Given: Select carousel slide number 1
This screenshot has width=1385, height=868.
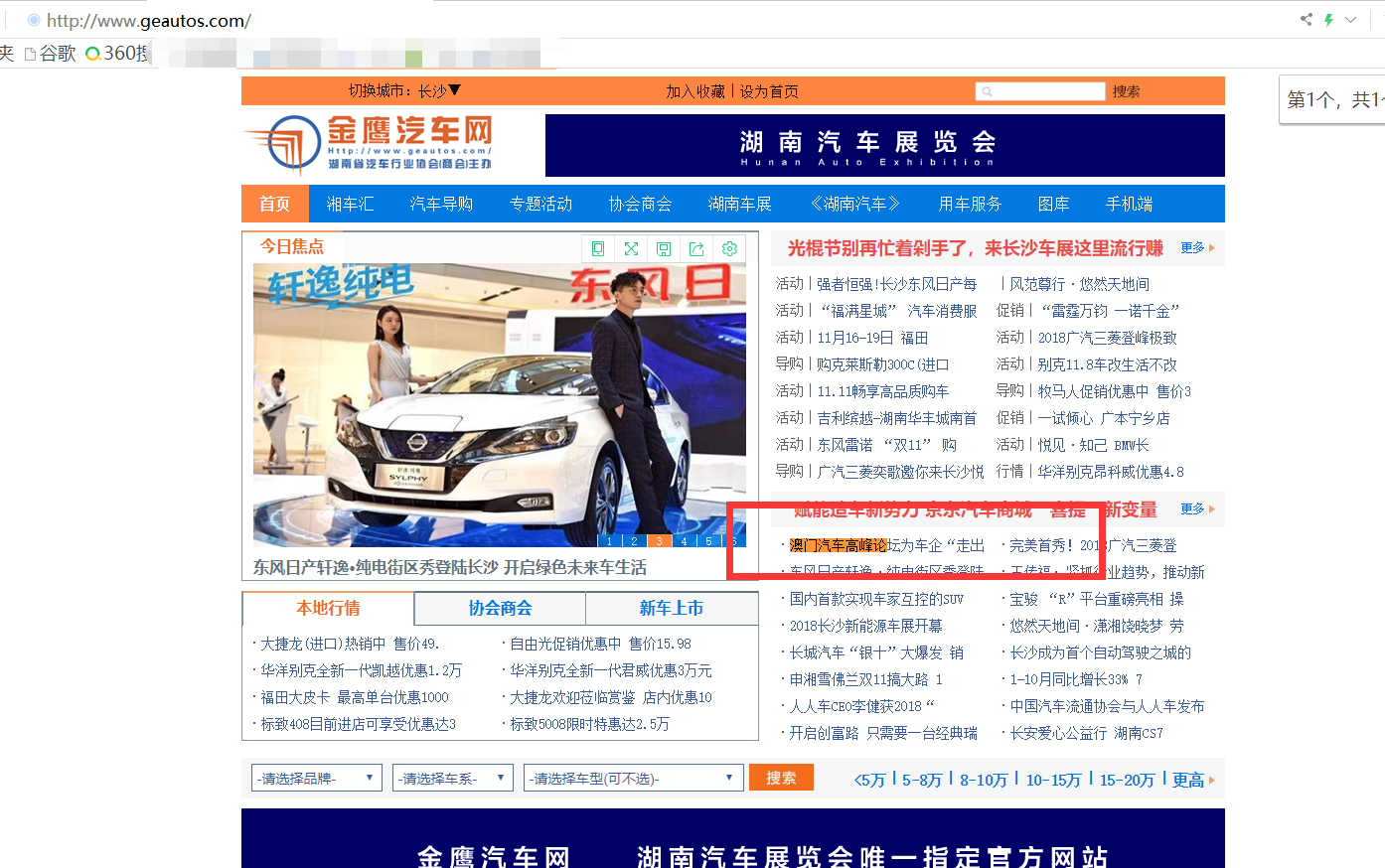Looking at the screenshot, I should click(x=610, y=540).
